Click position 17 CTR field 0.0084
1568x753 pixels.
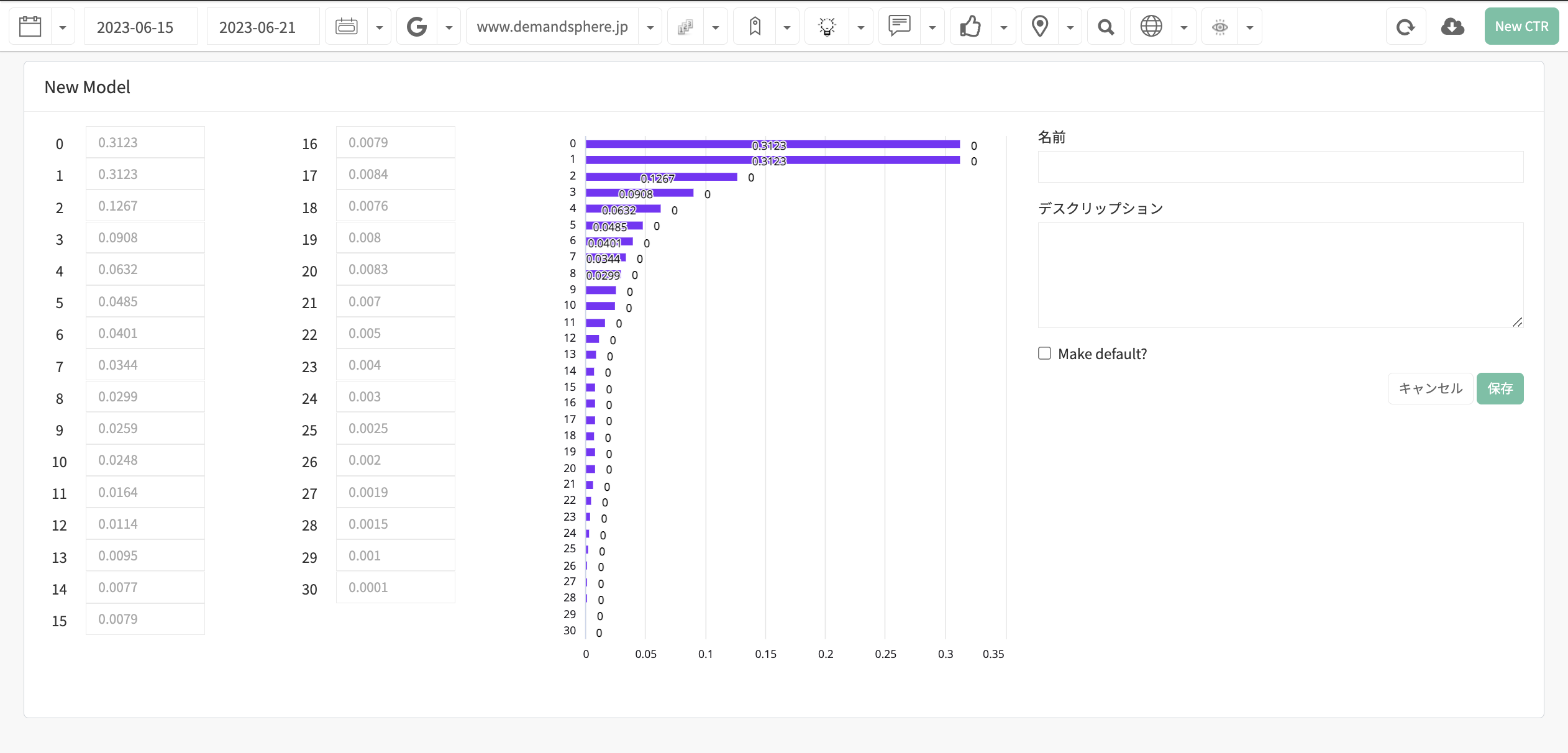(x=395, y=174)
